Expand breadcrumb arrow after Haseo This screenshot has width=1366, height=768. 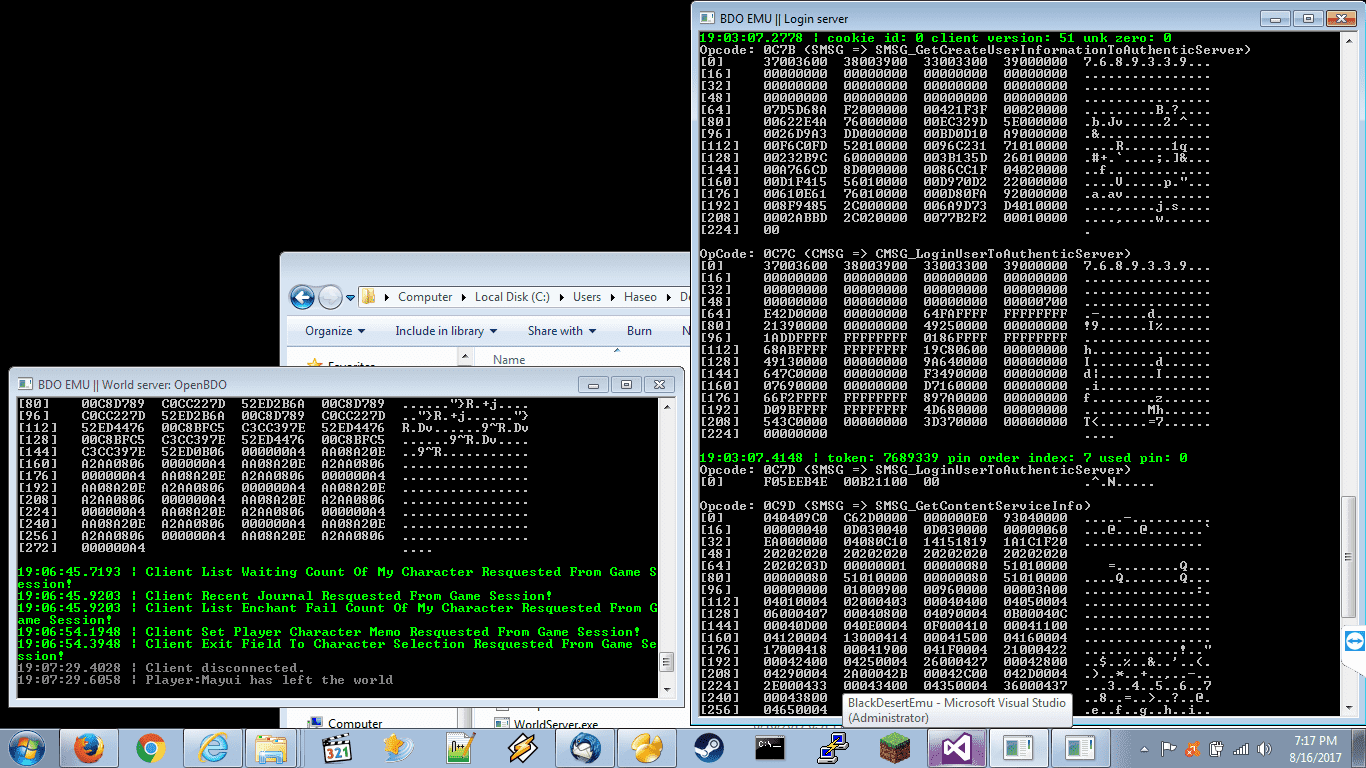(x=669, y=297)
